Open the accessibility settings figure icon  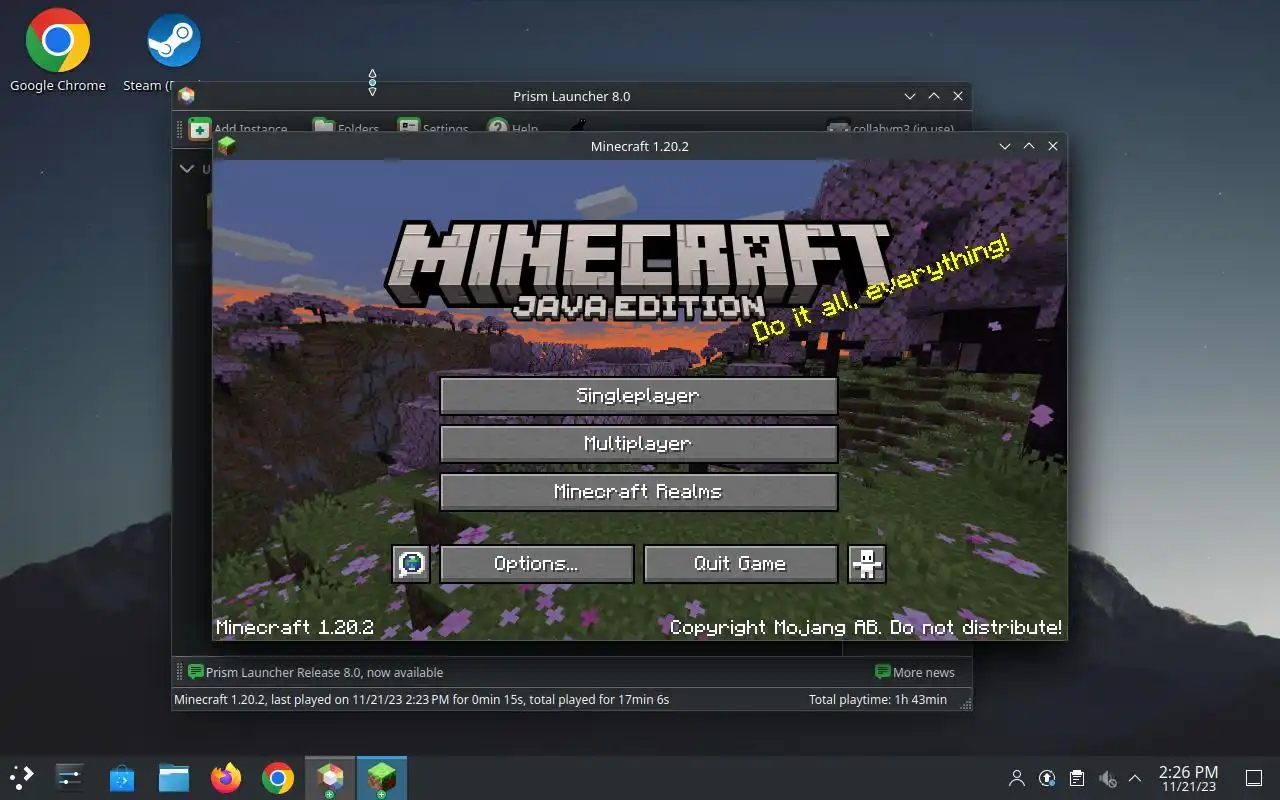(866, 563)
